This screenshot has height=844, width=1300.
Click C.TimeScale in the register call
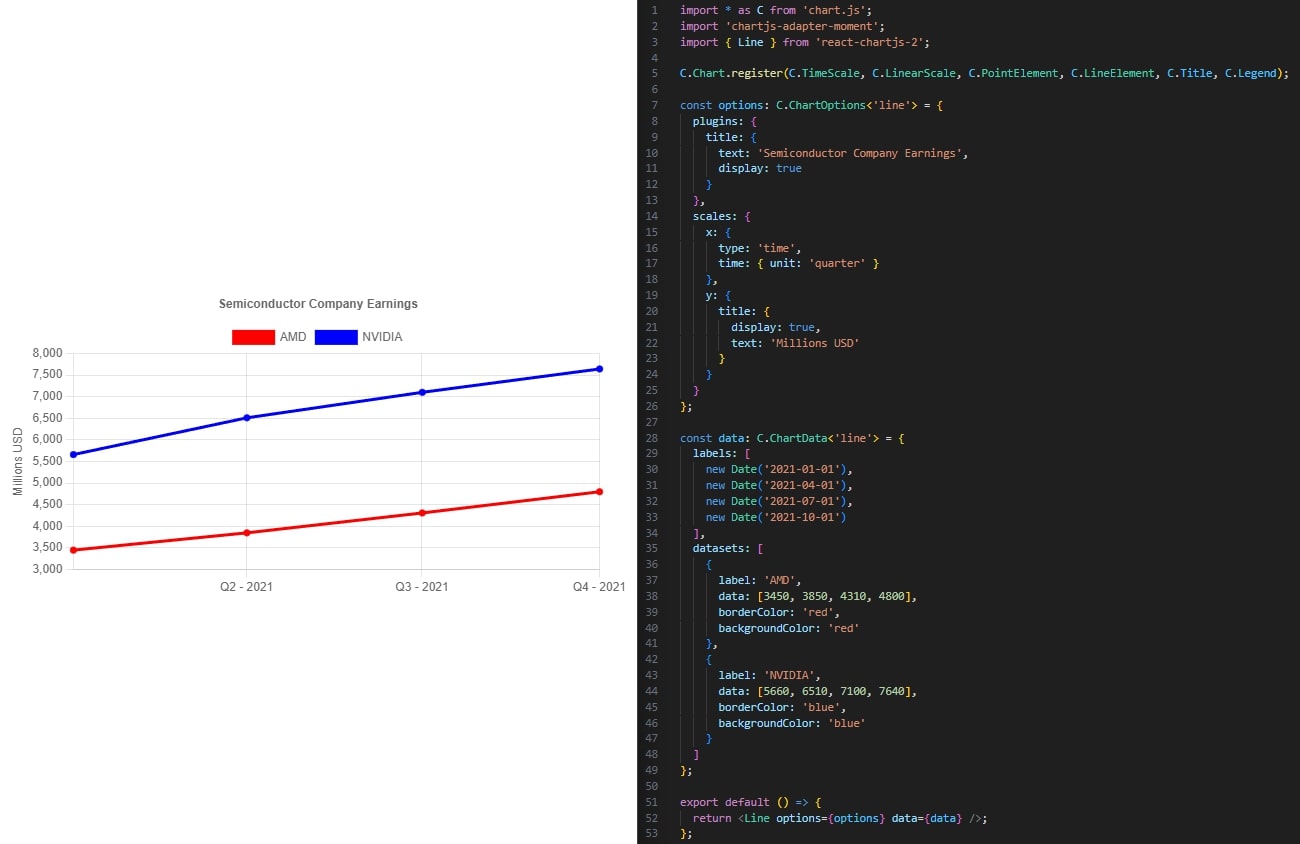[826, 73]
